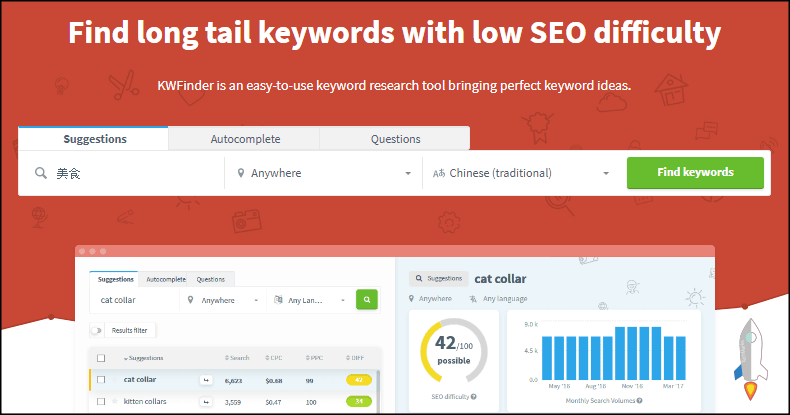790x415 pixels.
Task: Click the green search icon button in preview
Action: tap(367, 299)
